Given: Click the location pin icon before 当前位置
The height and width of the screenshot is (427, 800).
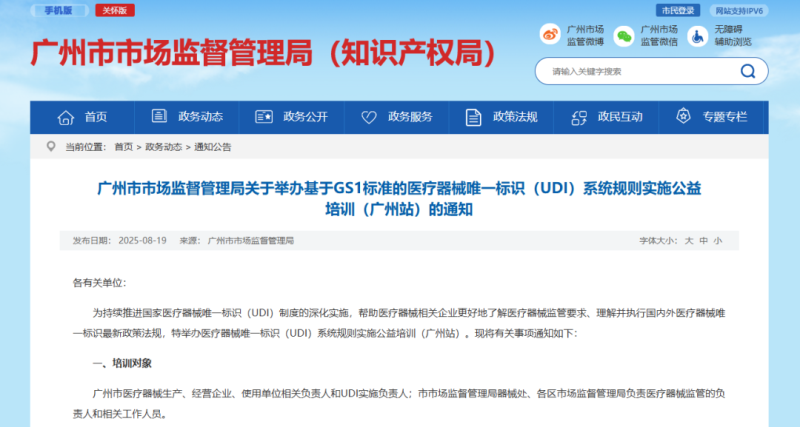Looking at the screenshot, I should [x=50, y=147].
